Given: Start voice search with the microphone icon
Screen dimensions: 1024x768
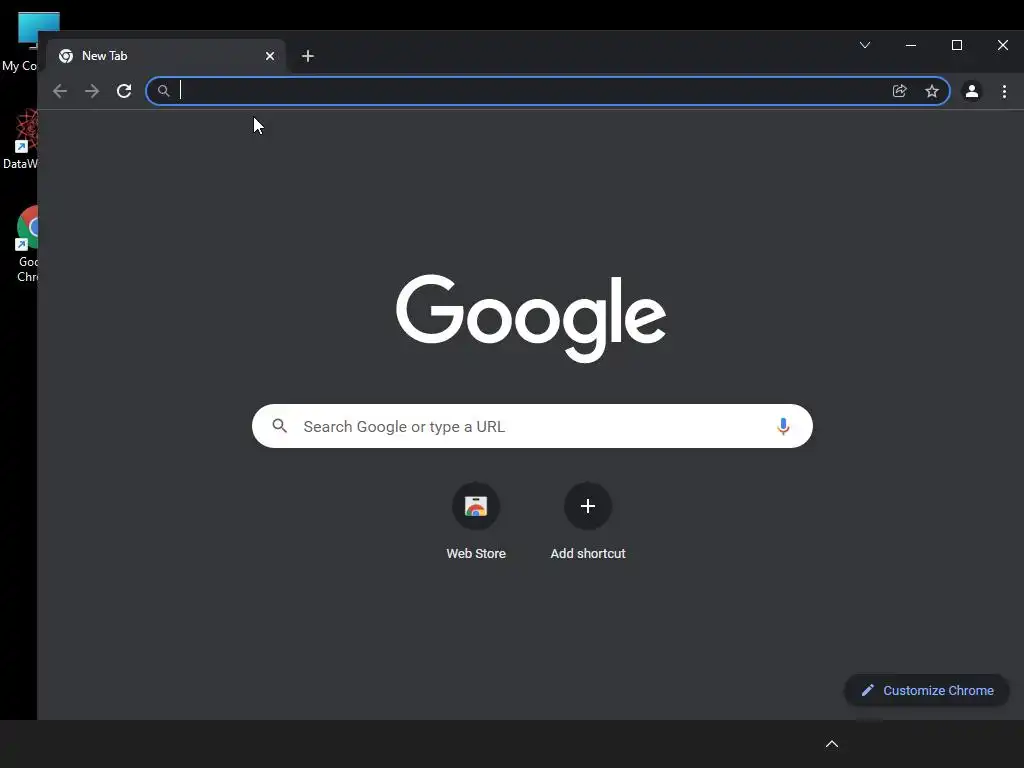Looking at the screenshot, I should click(783, 426).
